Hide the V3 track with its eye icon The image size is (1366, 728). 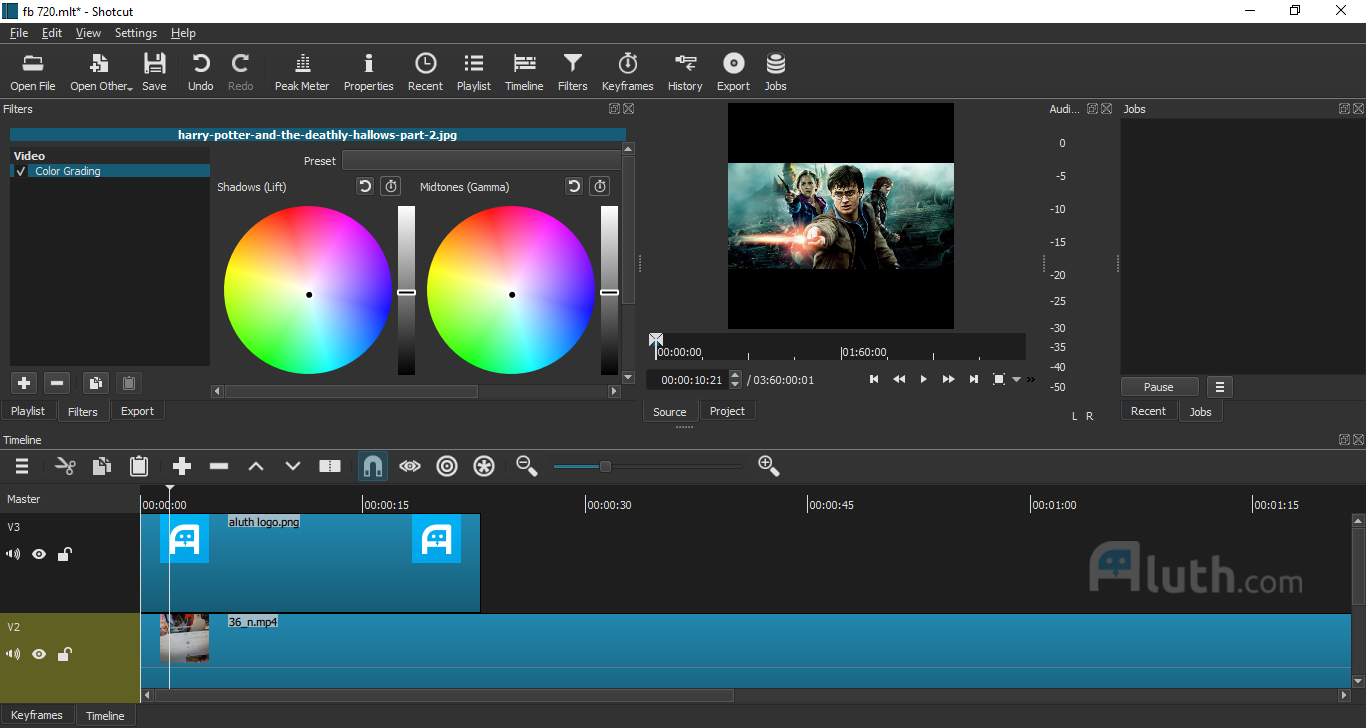(39, 554)
